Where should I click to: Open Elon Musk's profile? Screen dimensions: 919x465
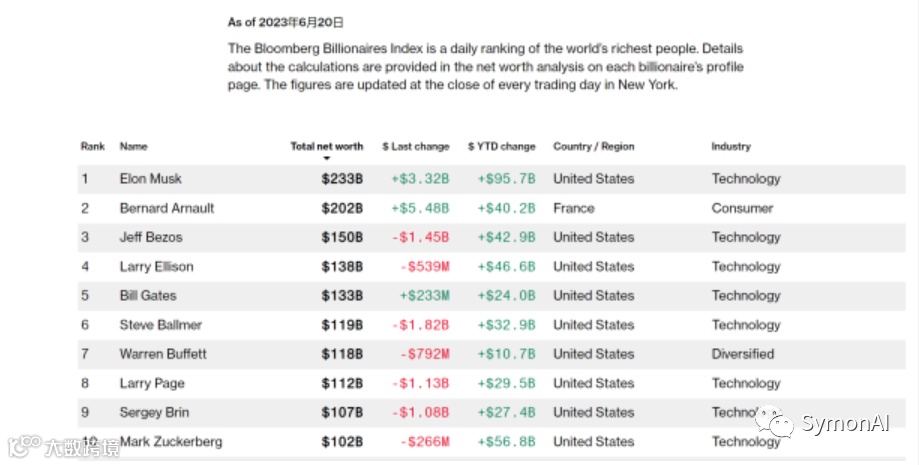tap(150, 179)
